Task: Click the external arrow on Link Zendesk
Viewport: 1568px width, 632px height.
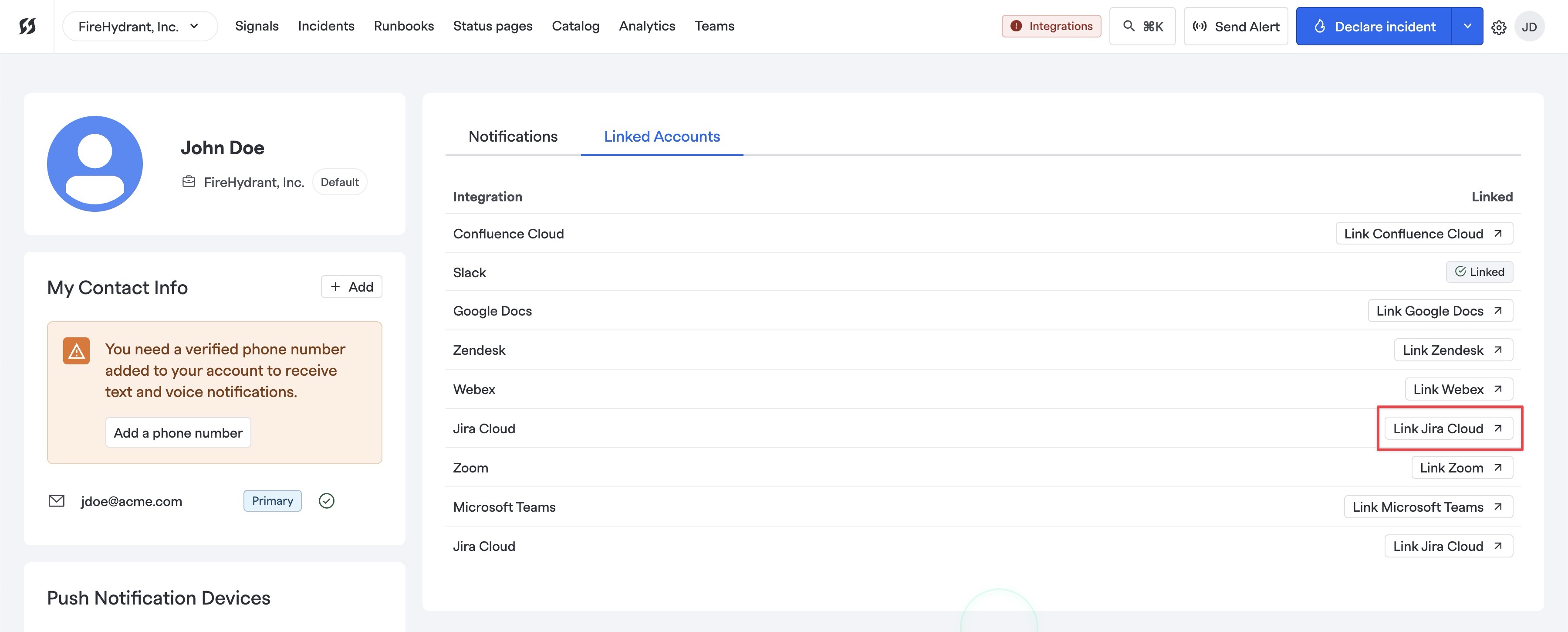Action: click(x=1498, y=350)
